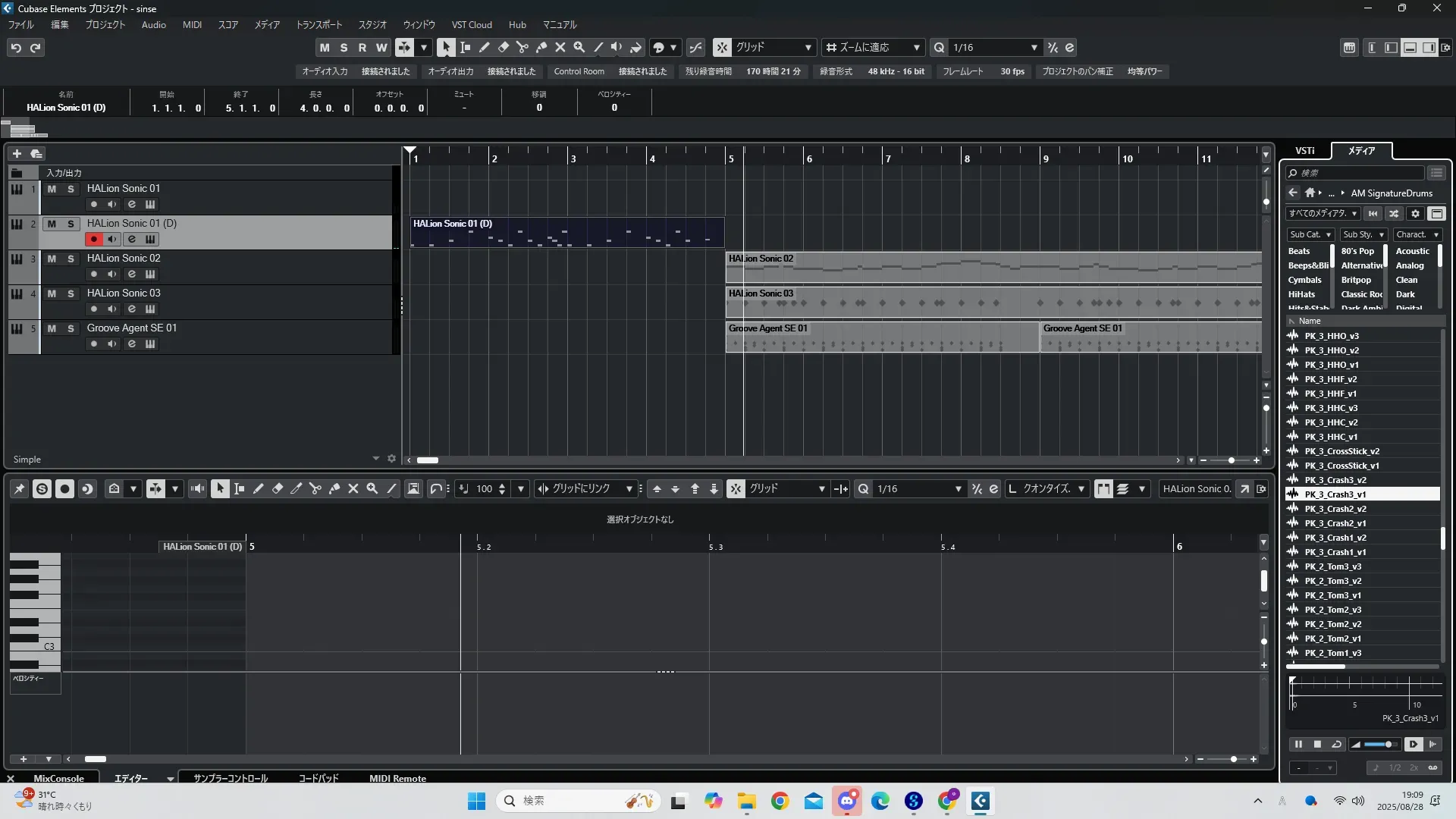Select PK_3_Crash2_v2 in the media list

[x=1335, y=509]
